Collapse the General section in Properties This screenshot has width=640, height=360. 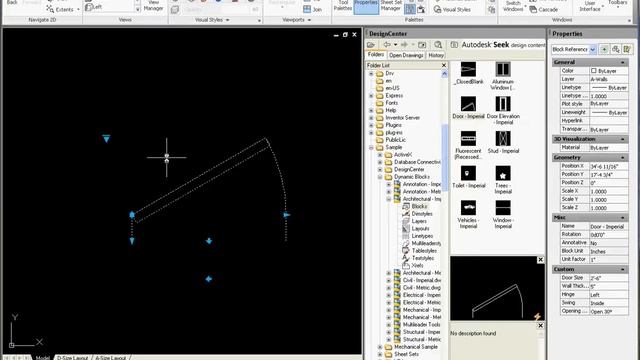point(623,62)
